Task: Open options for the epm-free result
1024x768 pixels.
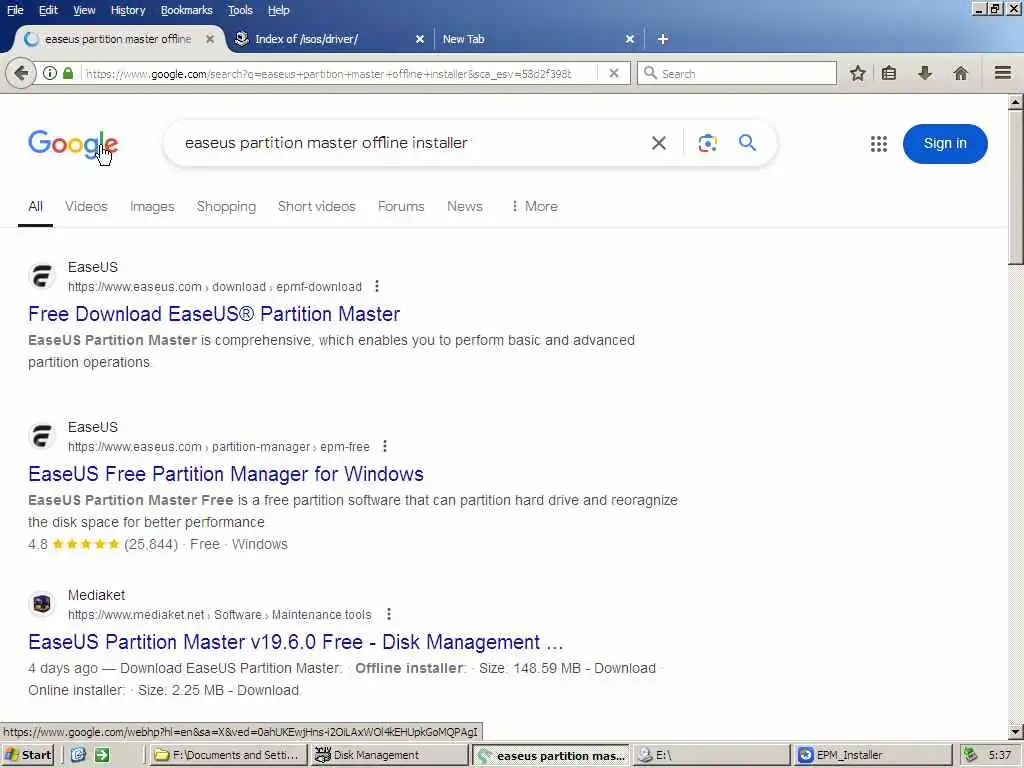Action: click(x=385, y=446)
